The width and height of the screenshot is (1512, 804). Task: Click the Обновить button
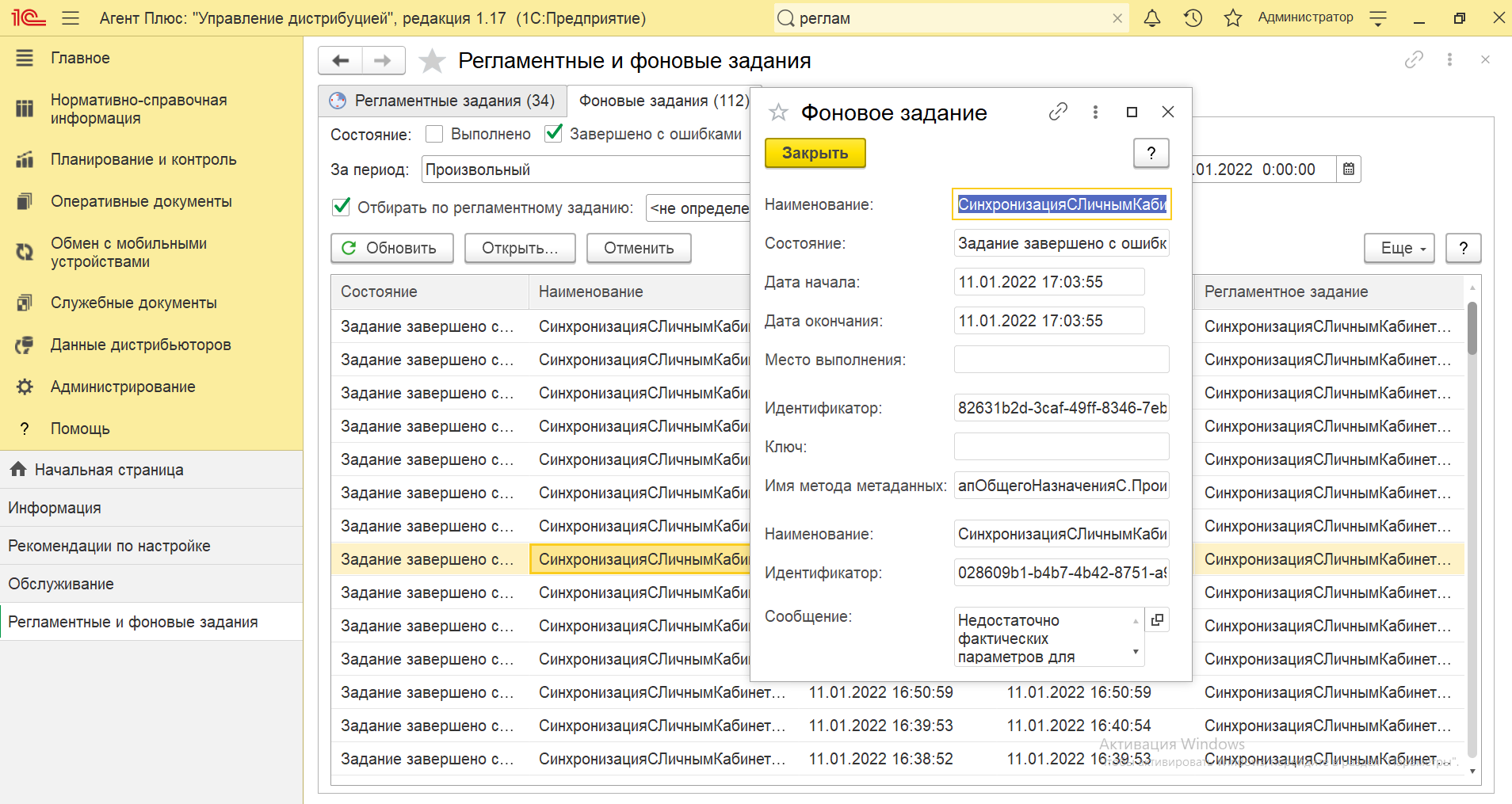(x=392, y=248)
